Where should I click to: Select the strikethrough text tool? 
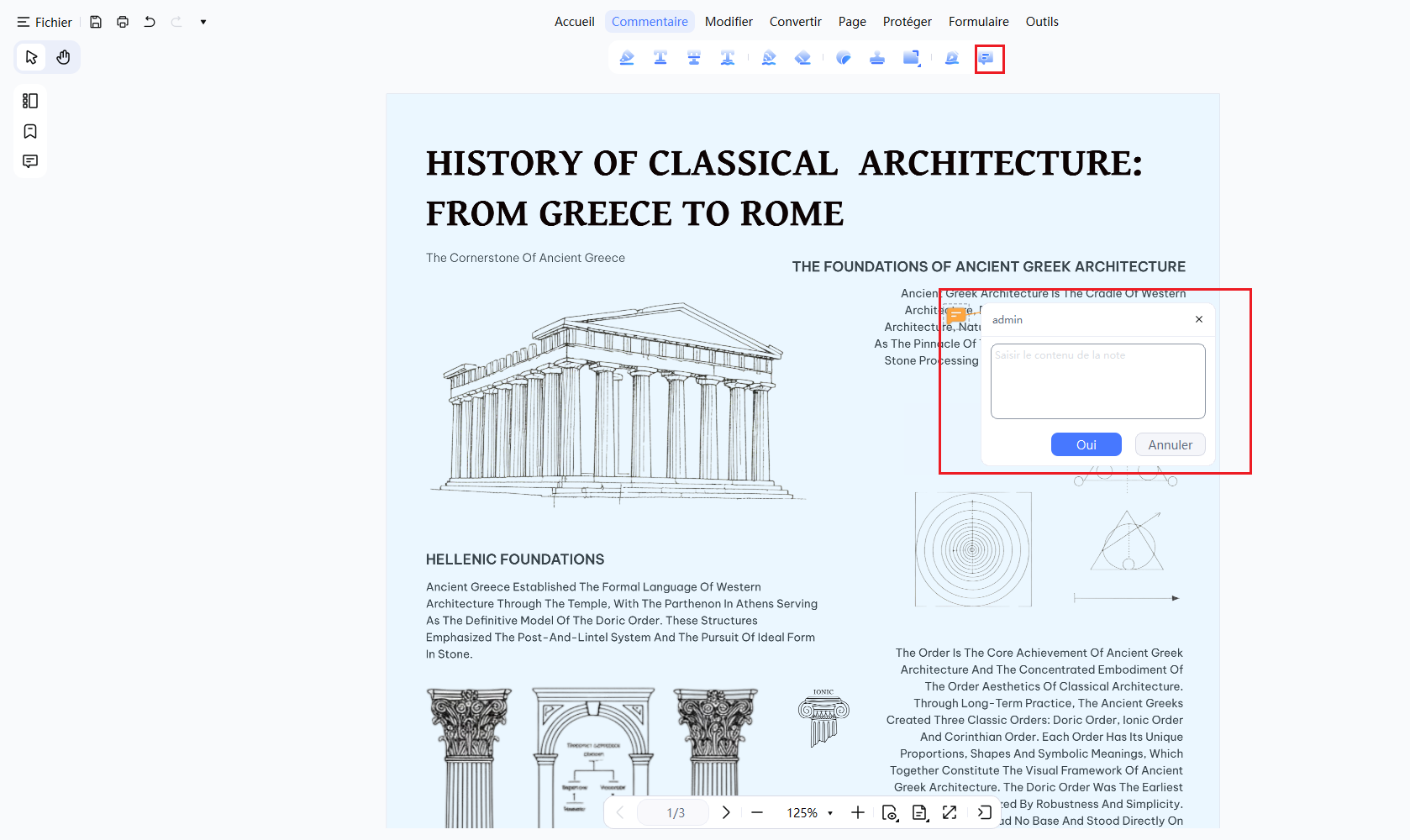[x=694, y=58]
